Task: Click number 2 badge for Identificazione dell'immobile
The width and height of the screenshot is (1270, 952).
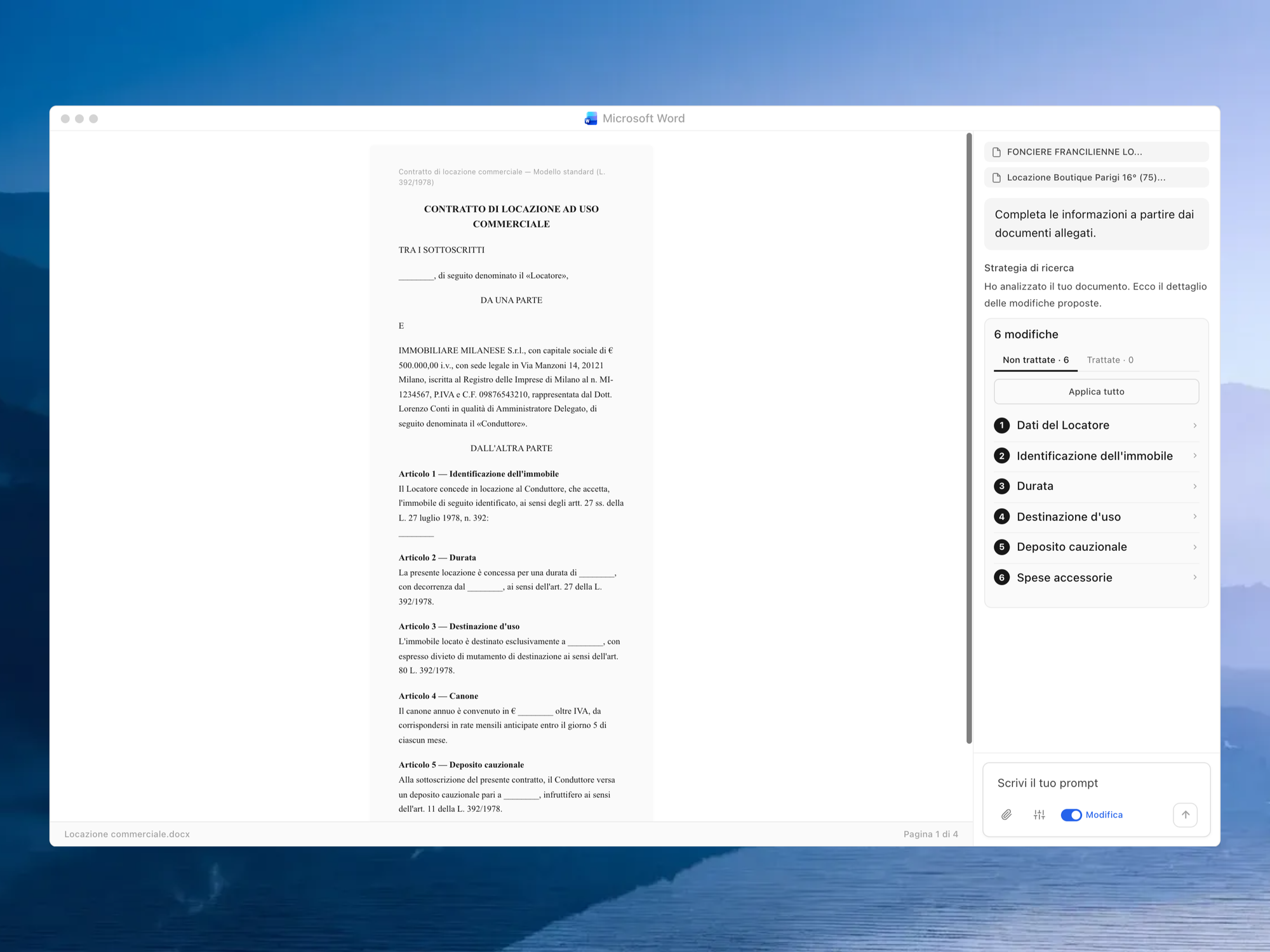Action: click(x=1001, y=456)
